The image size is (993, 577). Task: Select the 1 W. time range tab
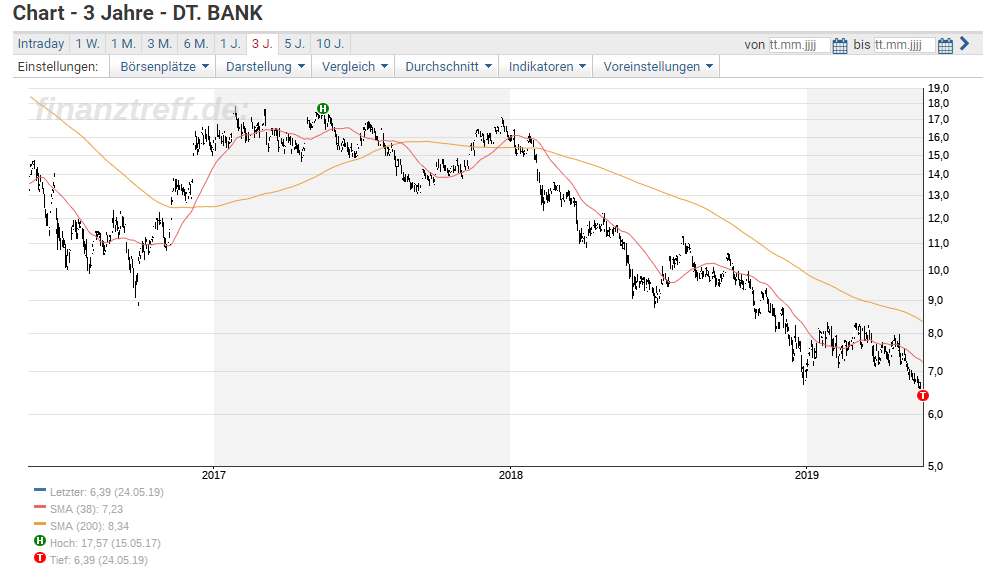click(x=87, y=44)
